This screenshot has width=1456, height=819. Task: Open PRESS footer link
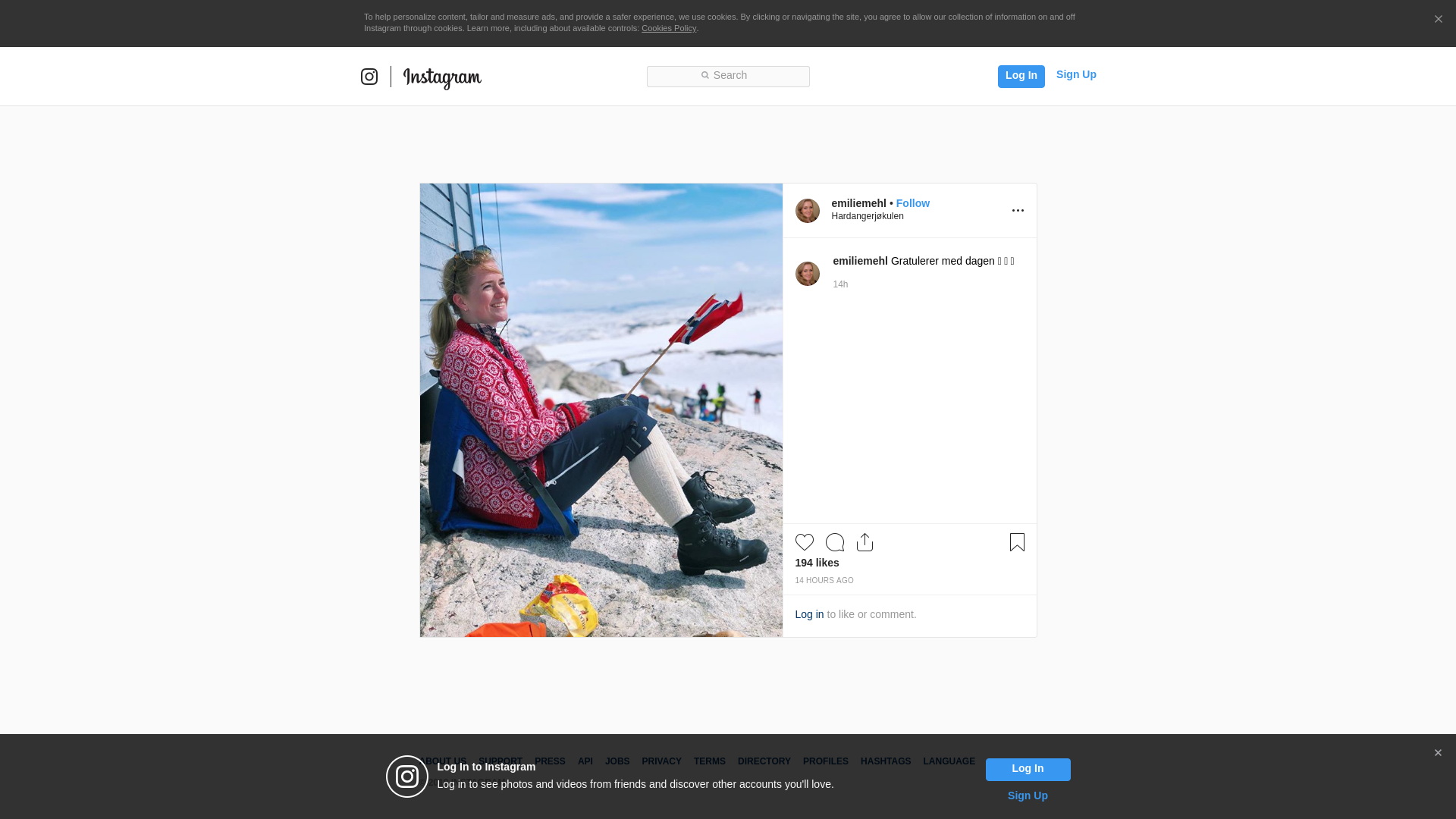point(550,761)
